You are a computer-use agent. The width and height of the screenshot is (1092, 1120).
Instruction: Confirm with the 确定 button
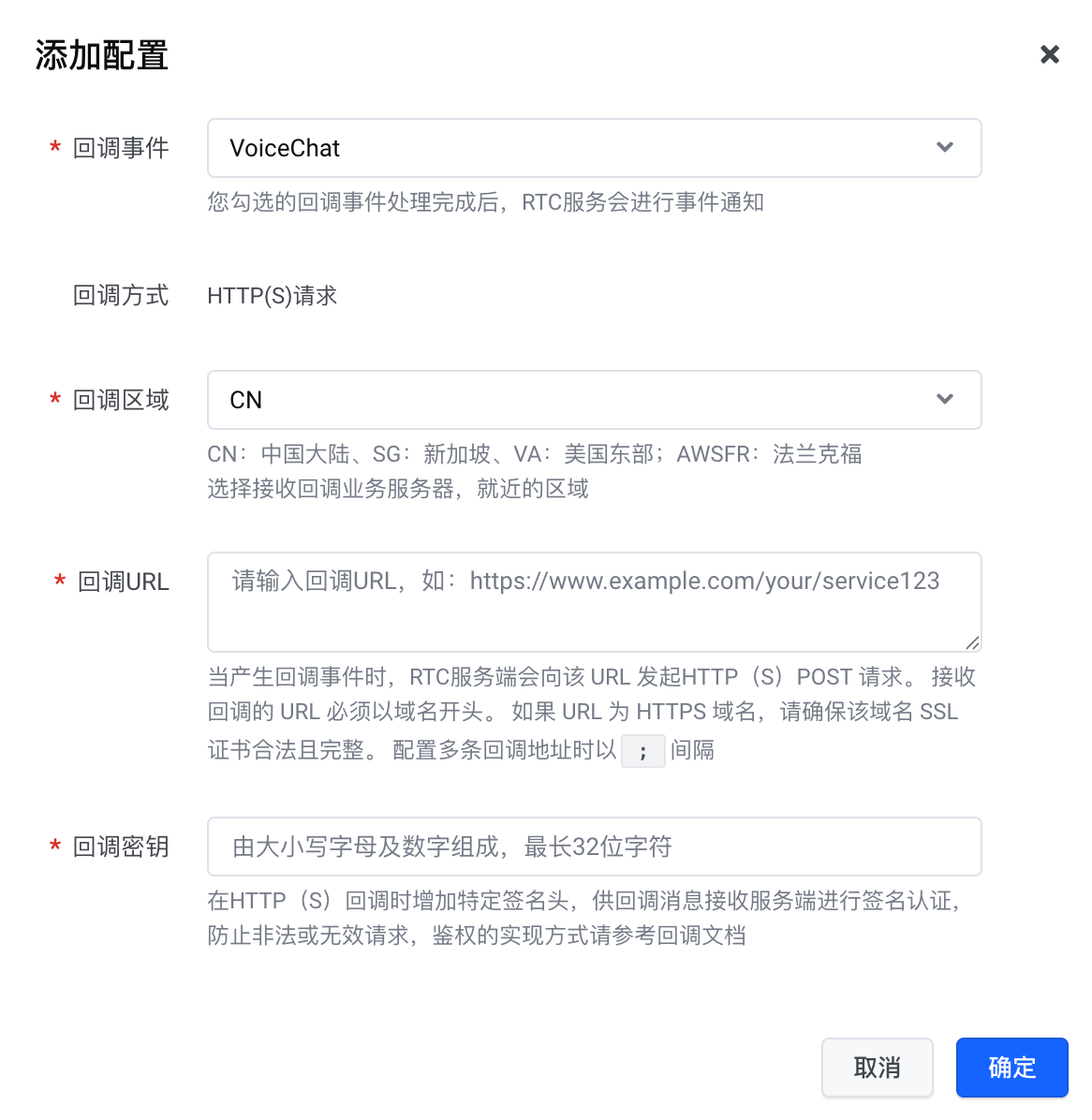1011,1068
